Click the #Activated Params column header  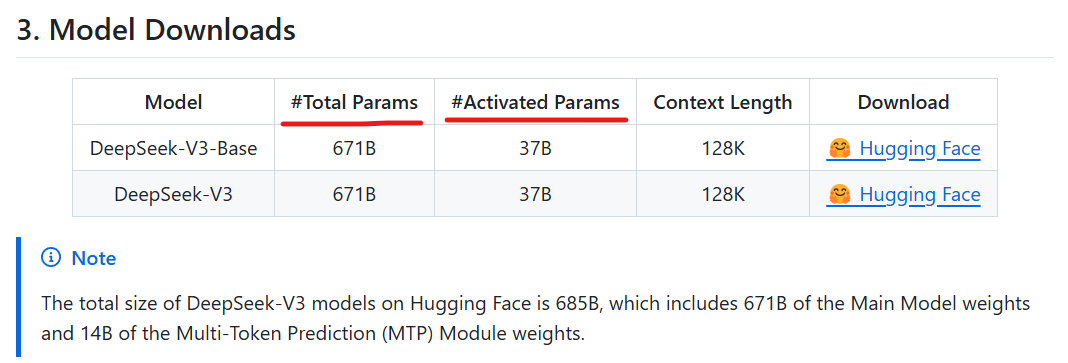click(535, 102)
